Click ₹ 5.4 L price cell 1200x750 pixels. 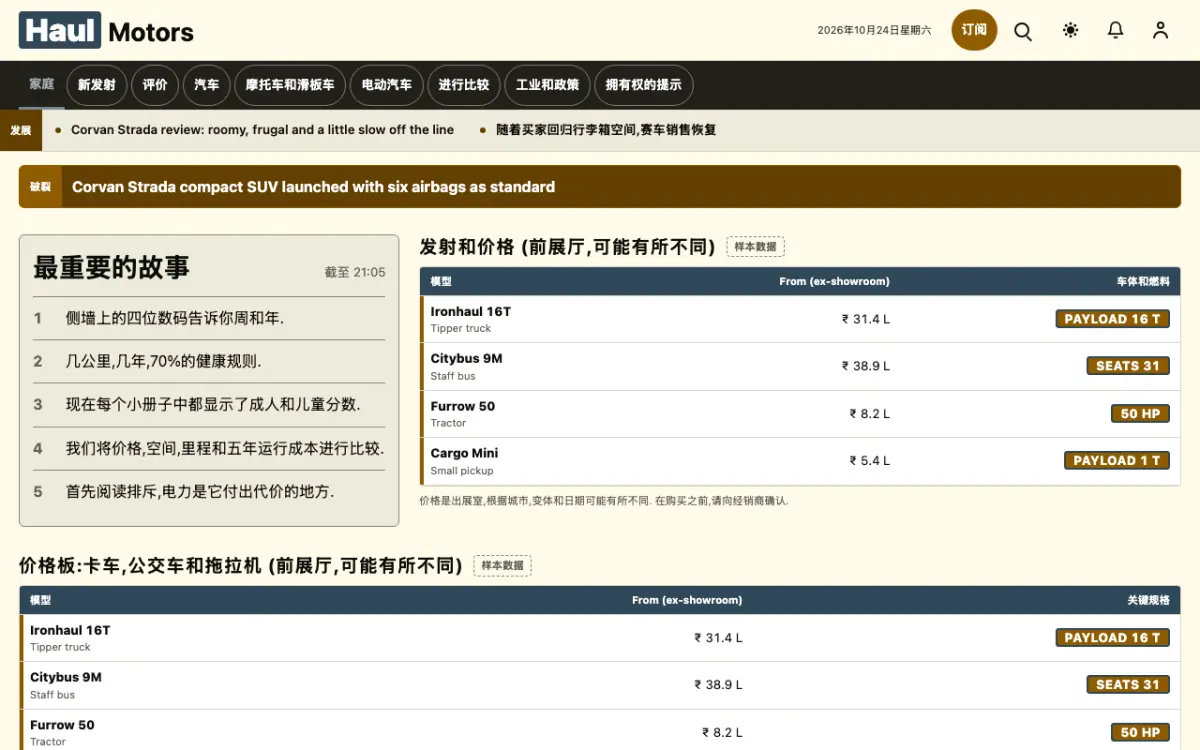(869, 461)
